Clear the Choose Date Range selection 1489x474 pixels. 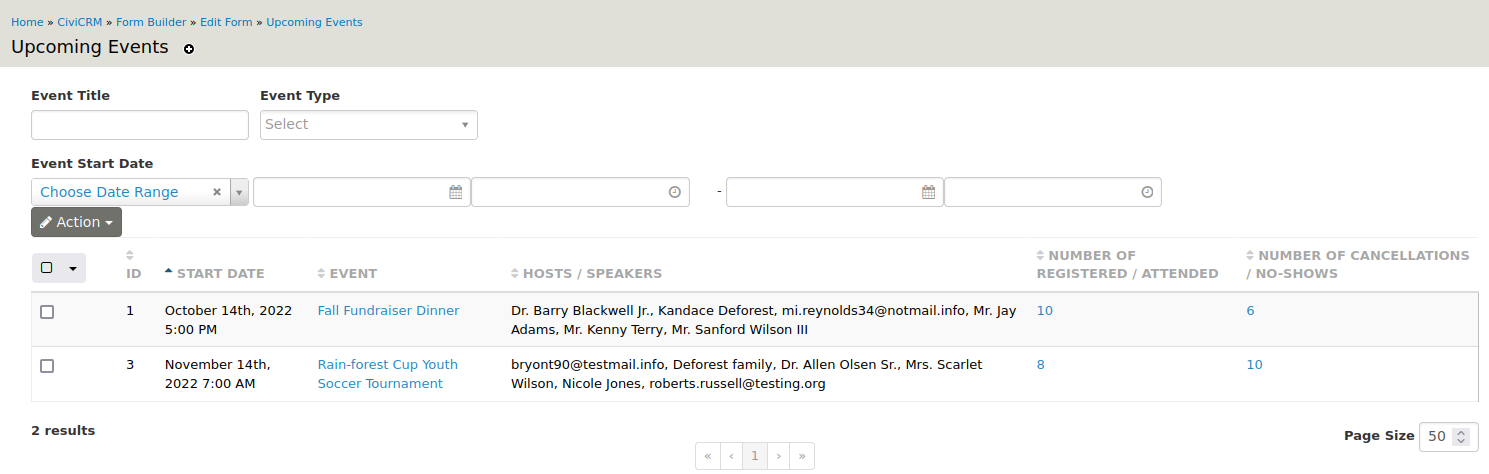216,192
